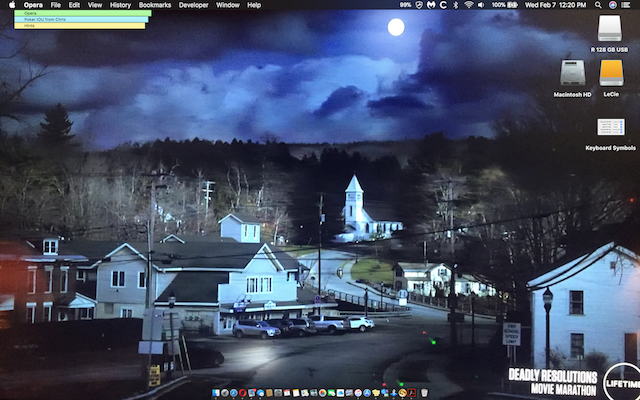Open the Bluetooth status menu
The image size is (640, 400).
point(456,5)
